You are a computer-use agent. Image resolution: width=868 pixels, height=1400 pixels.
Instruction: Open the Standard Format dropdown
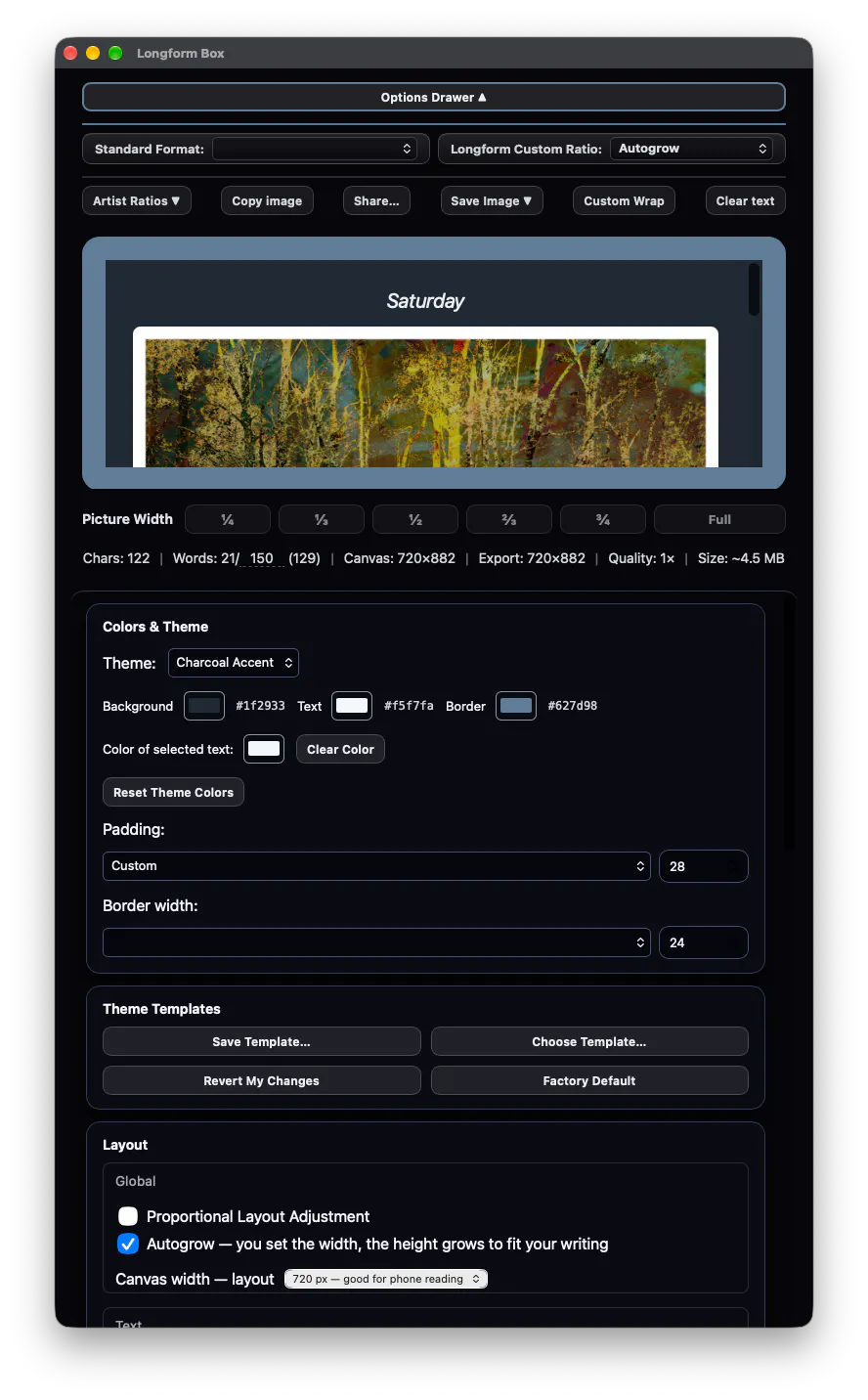coord(315,149)
